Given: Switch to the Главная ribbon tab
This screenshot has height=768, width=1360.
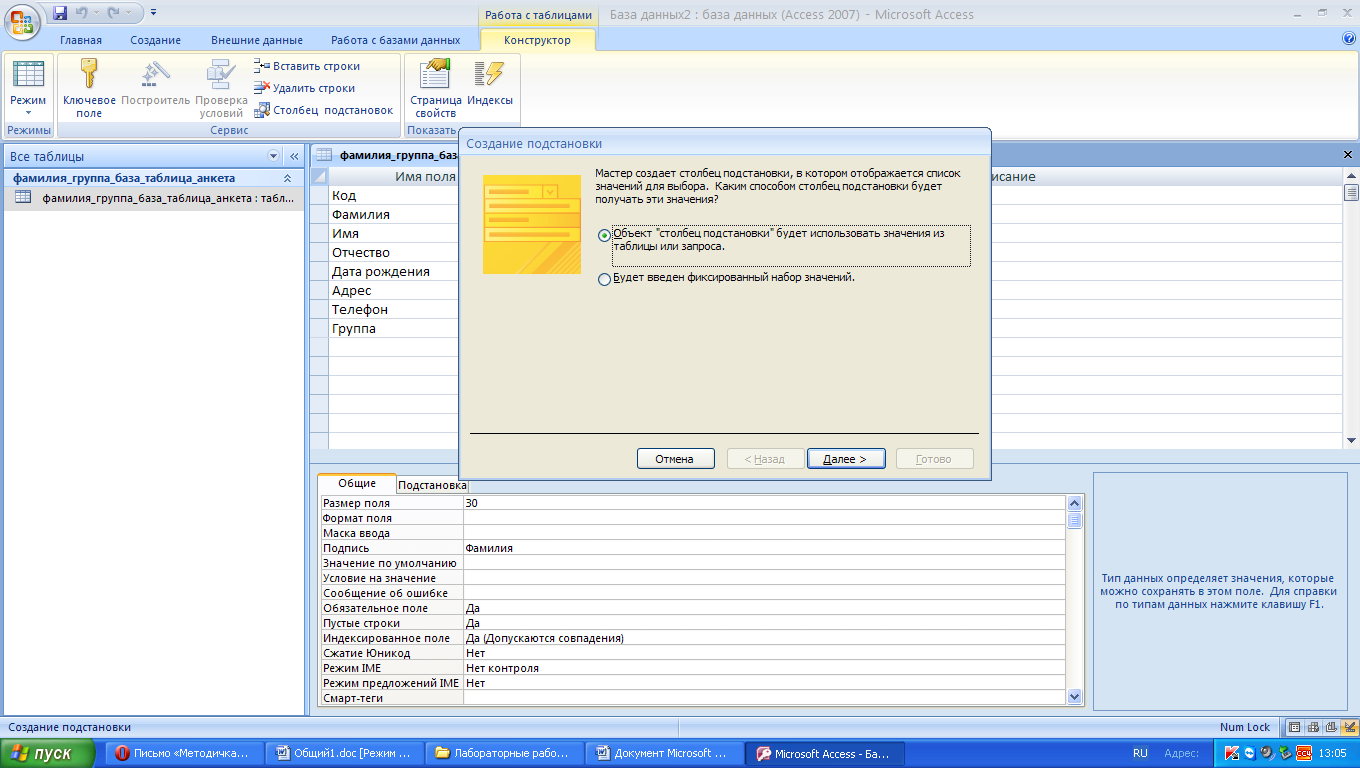Looking at the screenshot, I should [81, 40].
